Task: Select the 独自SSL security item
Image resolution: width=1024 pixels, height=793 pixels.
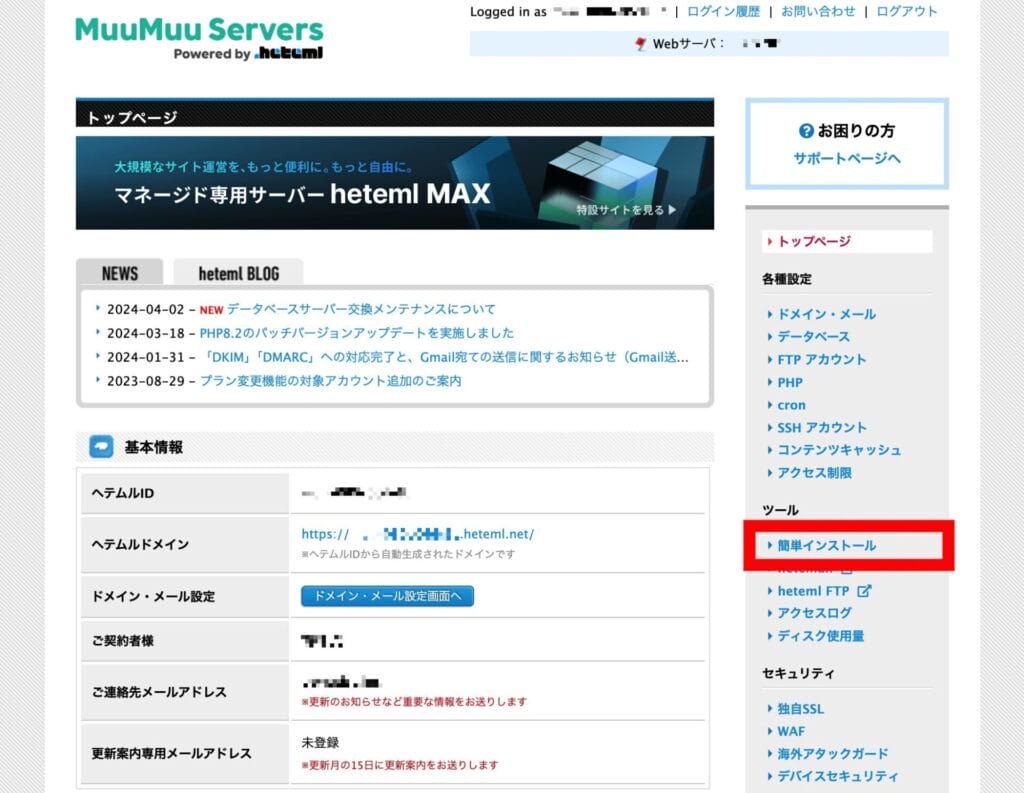Action: point(800,708)
